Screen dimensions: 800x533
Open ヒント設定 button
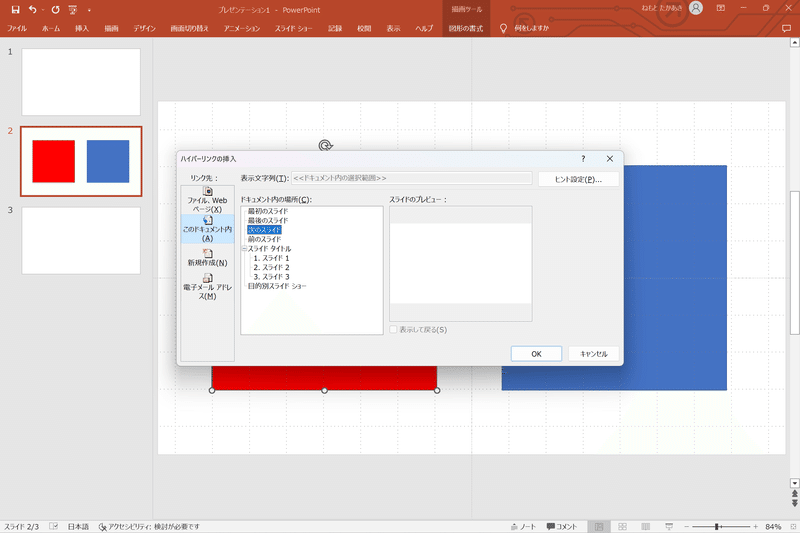579,179
